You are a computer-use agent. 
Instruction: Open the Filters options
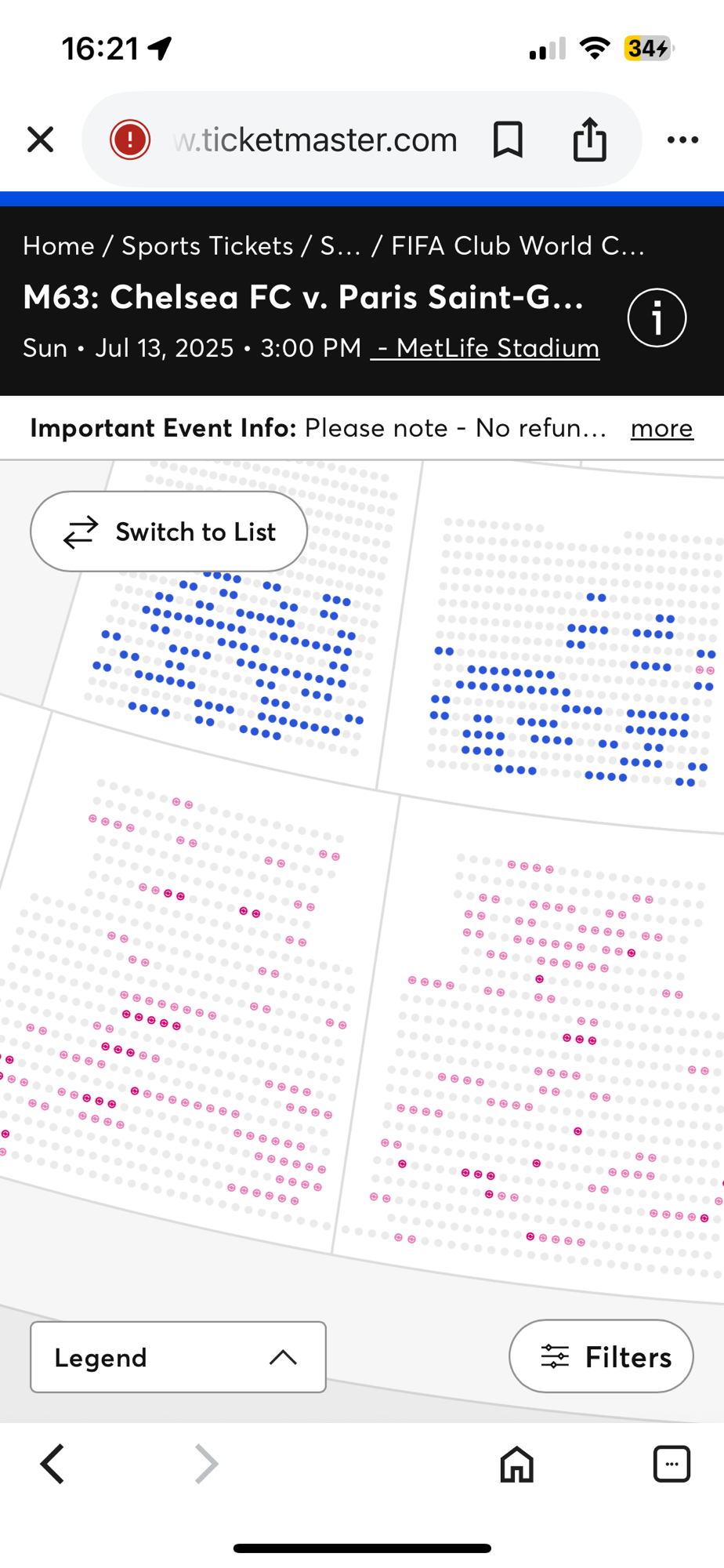tap(601, 1356)
